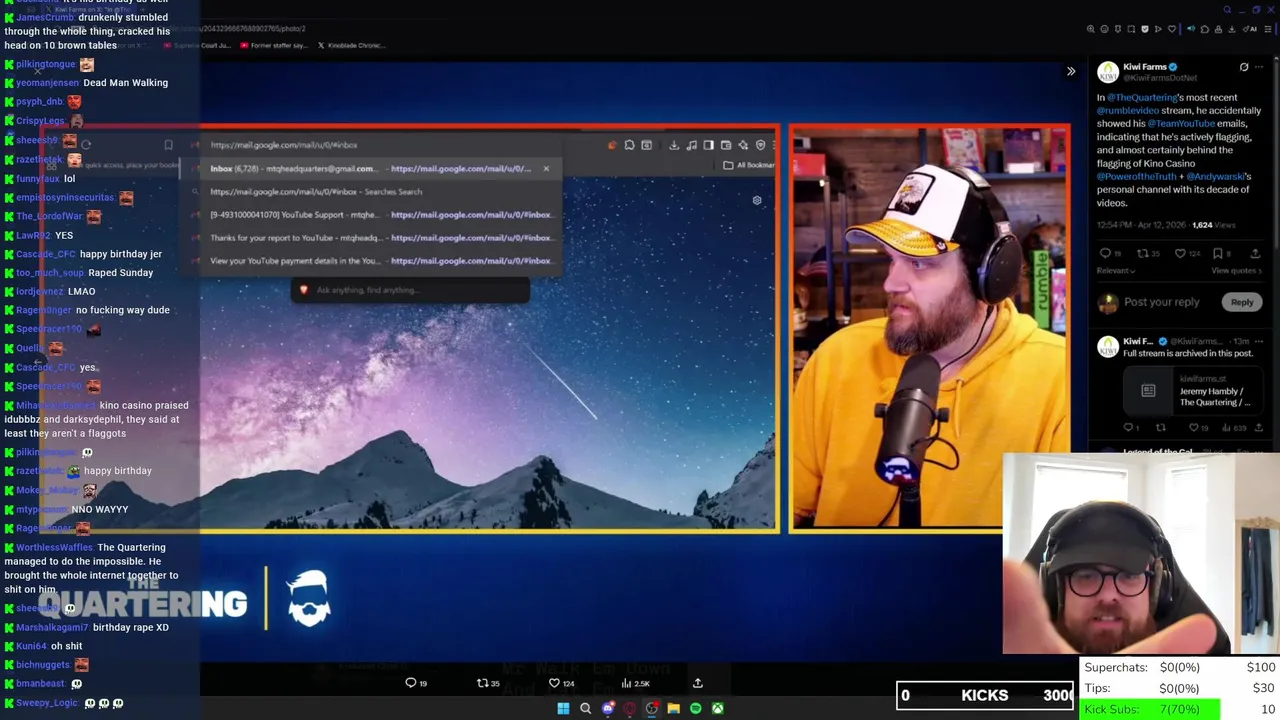
Task: Click browser zoom magnifier toolbar icon
Action: (x=1091, y=29)
